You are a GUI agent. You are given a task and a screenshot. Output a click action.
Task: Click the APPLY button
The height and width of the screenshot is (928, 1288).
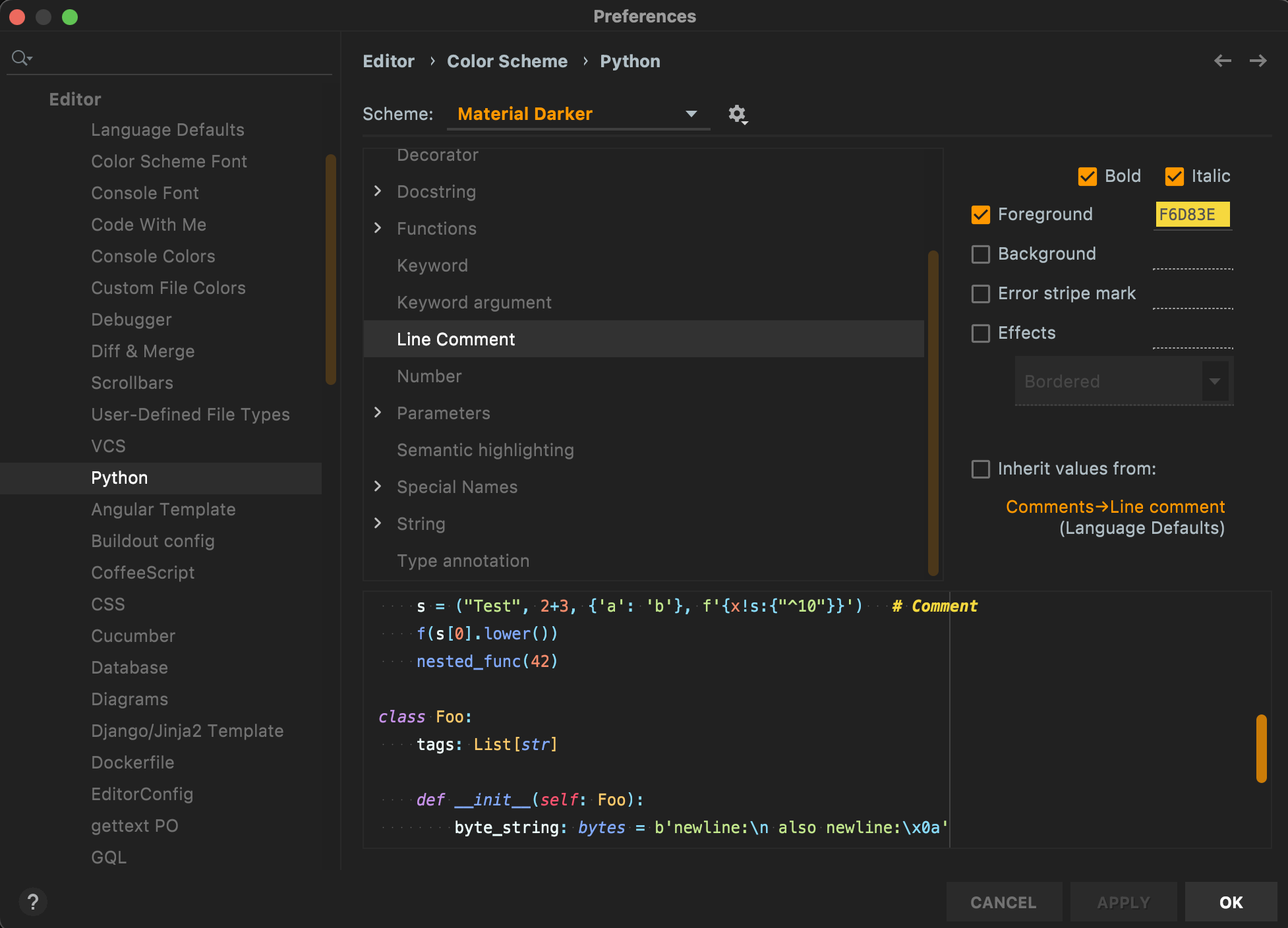1124,902
